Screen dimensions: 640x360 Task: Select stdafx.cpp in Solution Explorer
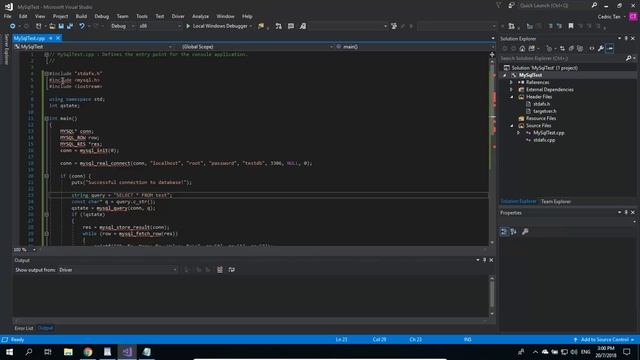(544, 140)
